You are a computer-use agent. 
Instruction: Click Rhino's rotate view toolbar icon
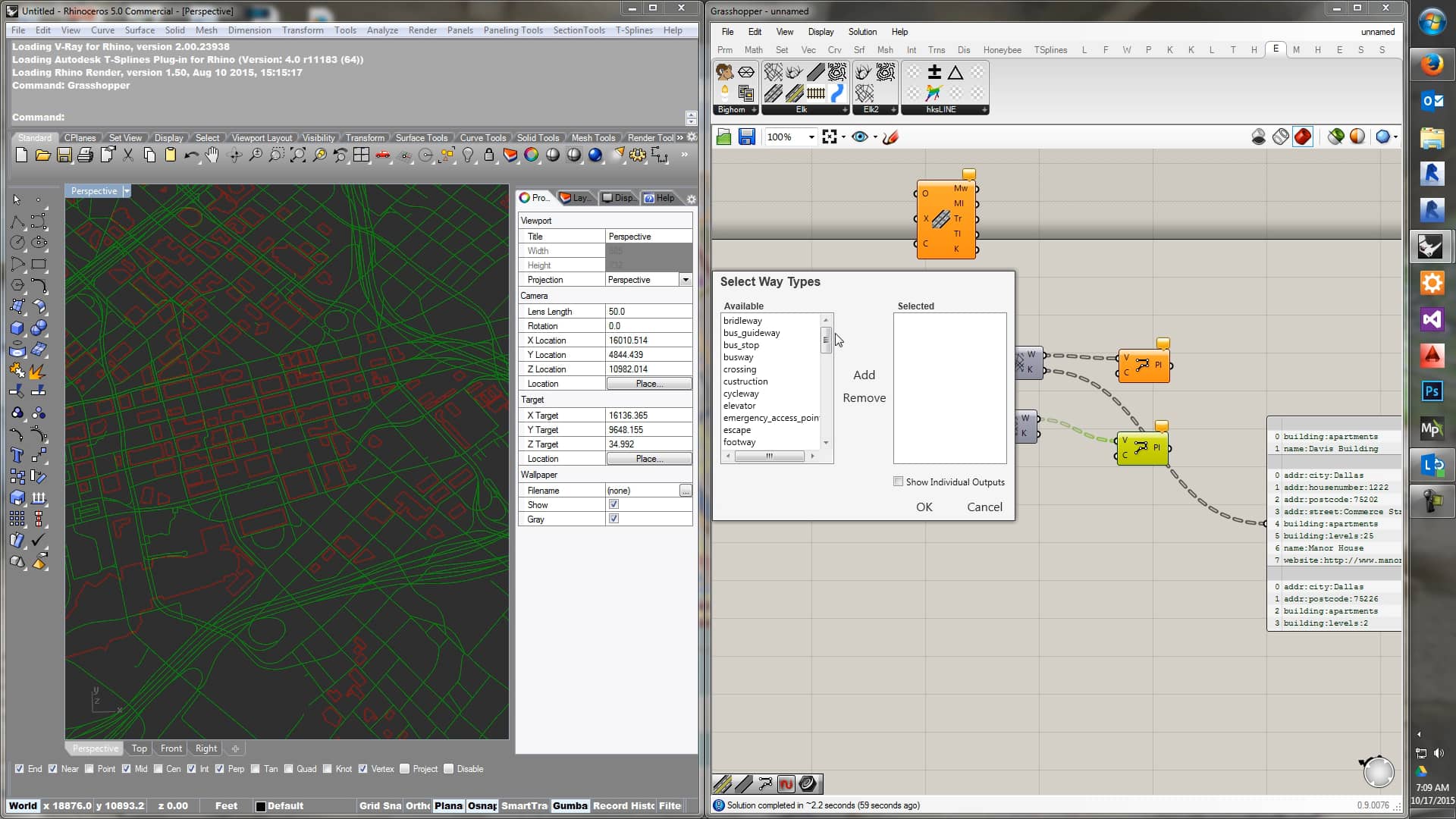tap(234, 155)
